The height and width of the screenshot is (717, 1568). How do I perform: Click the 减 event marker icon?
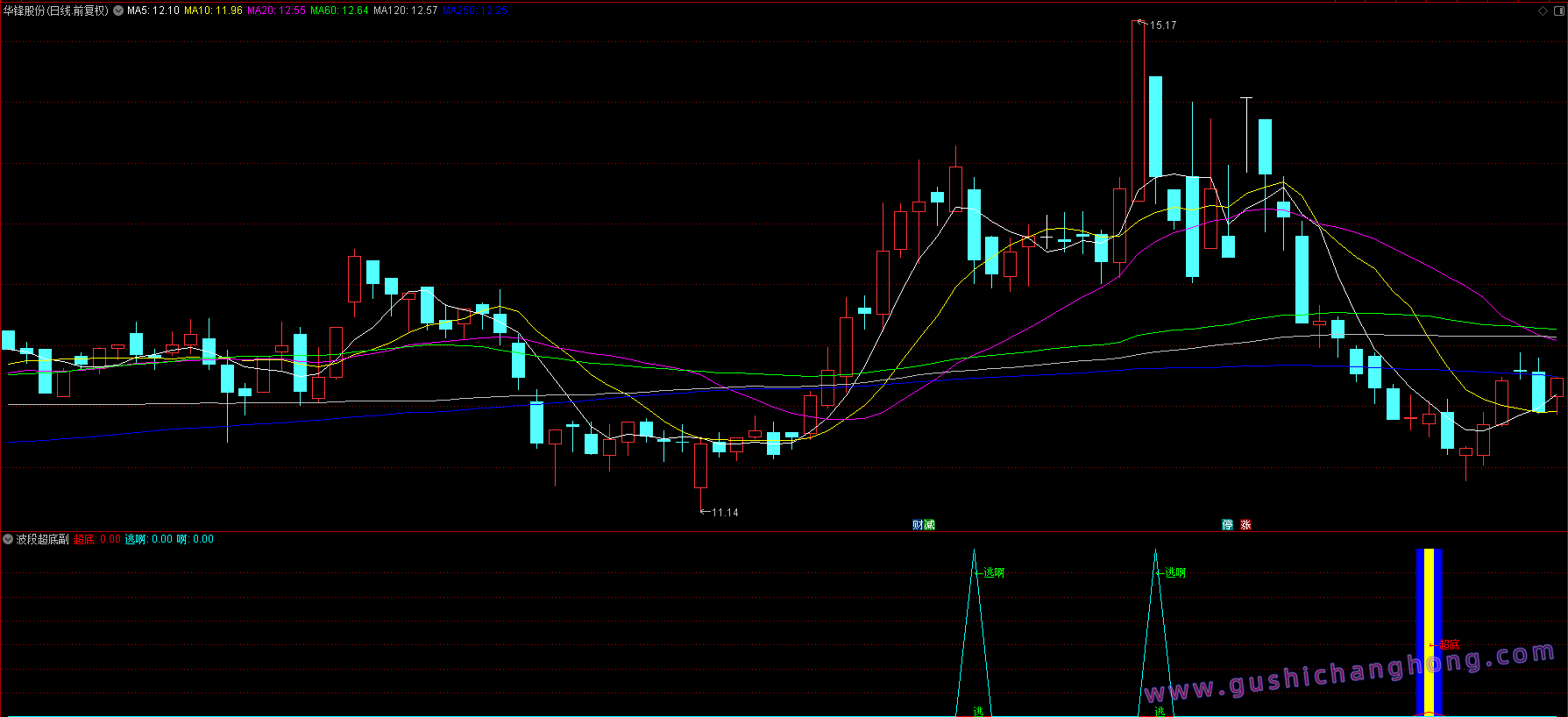tap(929, 525)
